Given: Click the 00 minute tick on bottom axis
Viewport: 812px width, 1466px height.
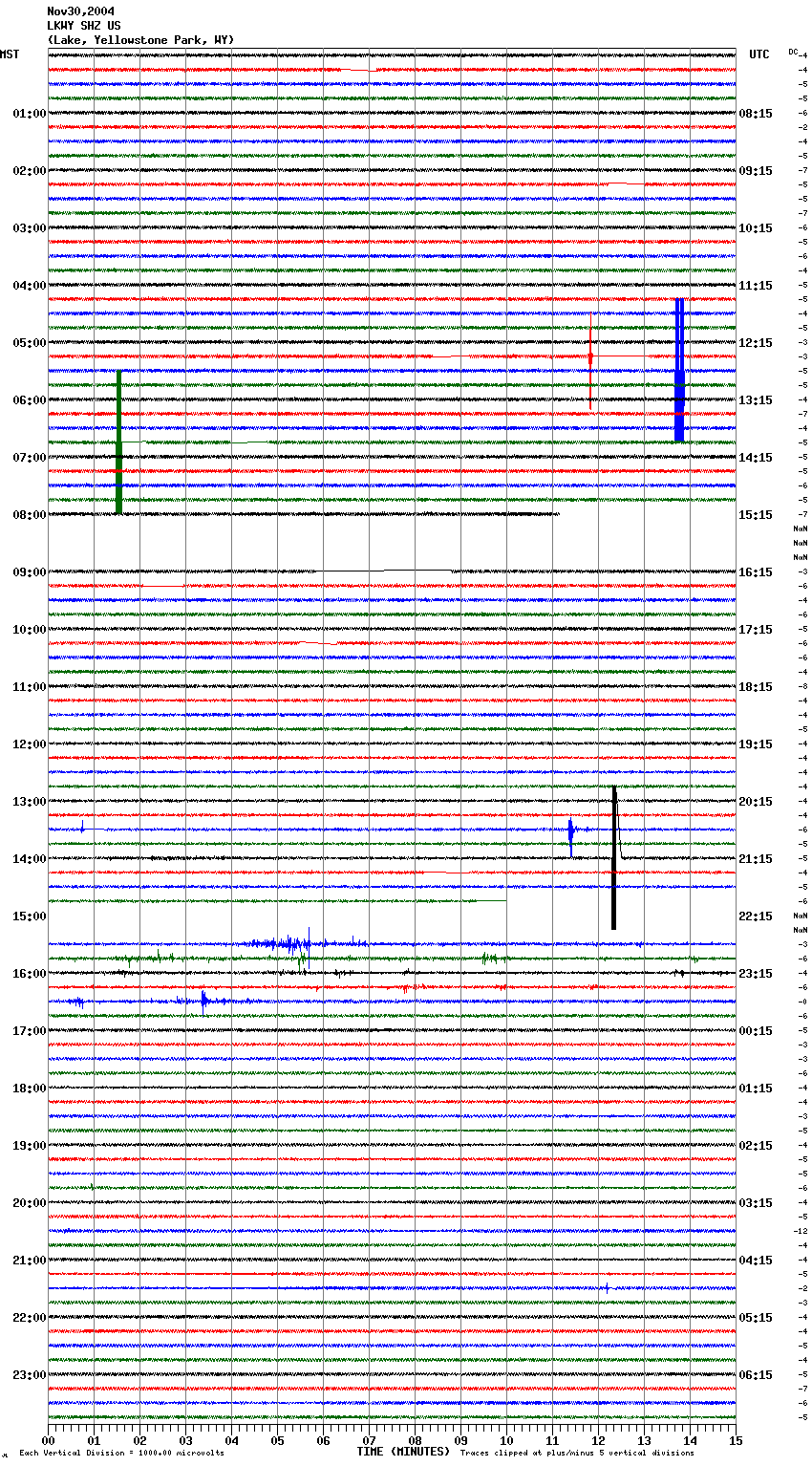Looking at the screenshot, I should pyautogui.click(x=48, y=1440).
